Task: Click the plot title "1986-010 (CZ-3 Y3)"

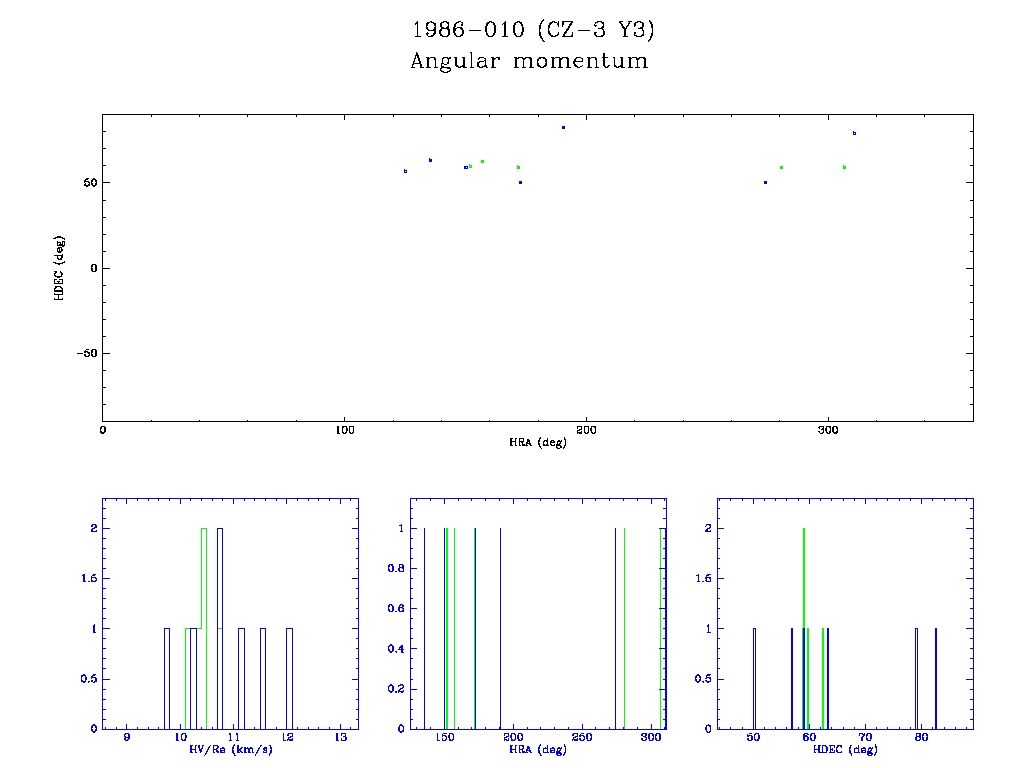Action: tap(532, 31)
